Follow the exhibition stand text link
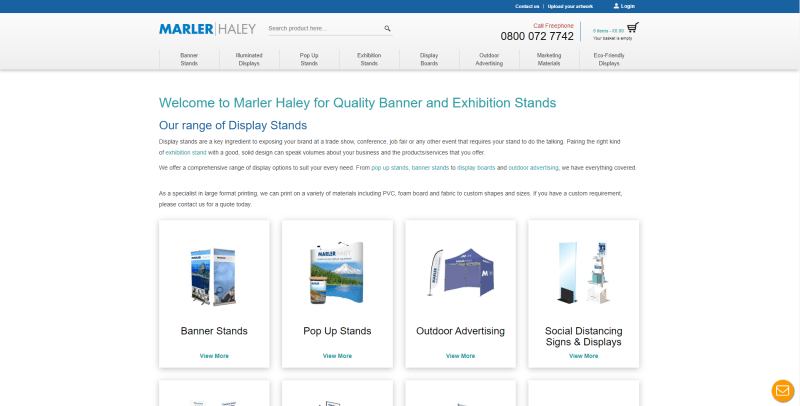The height and width of the screenshot is (406, 800). click(x=186, y=153)
